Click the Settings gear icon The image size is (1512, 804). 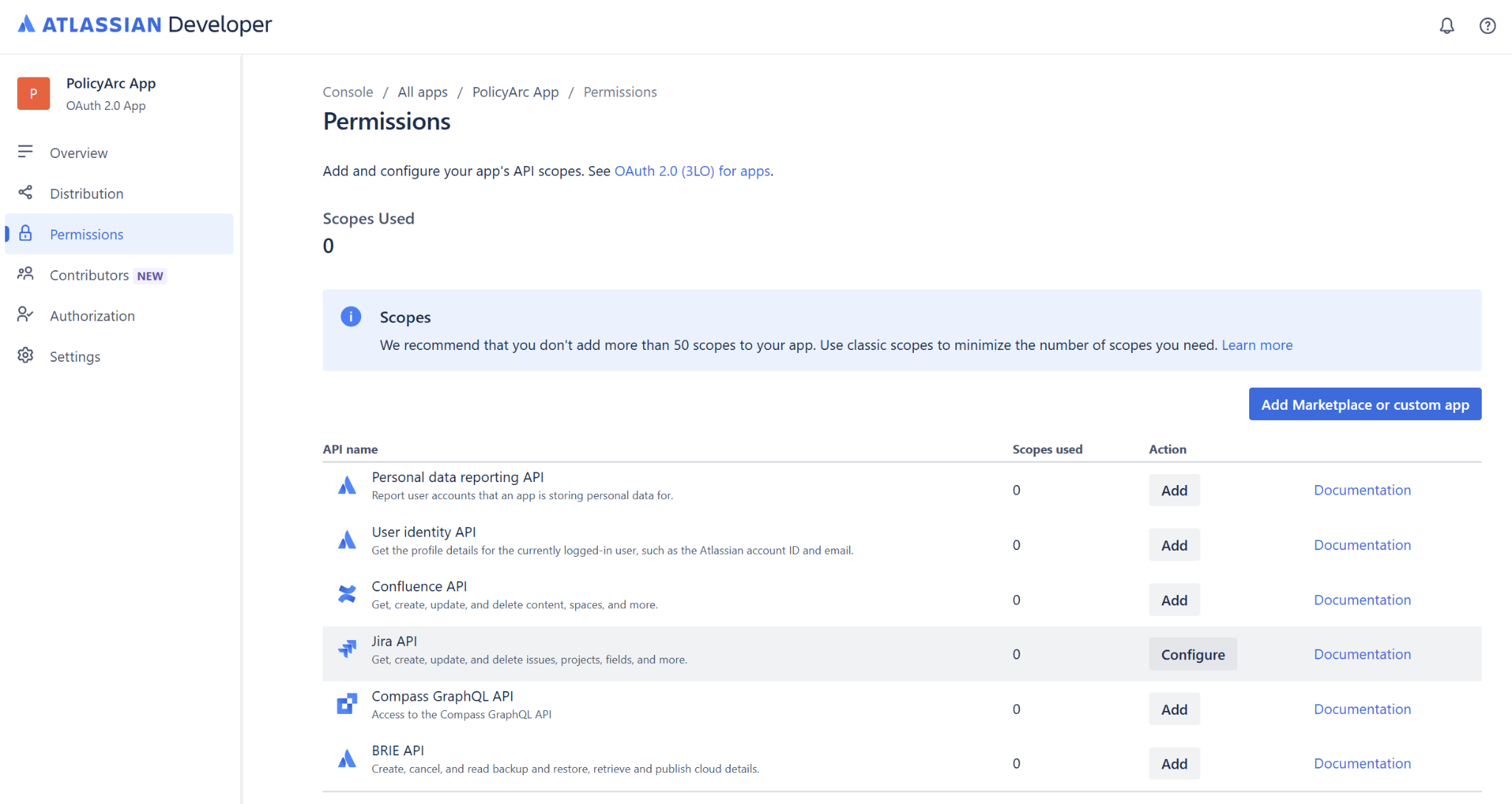tap(25, 355)
